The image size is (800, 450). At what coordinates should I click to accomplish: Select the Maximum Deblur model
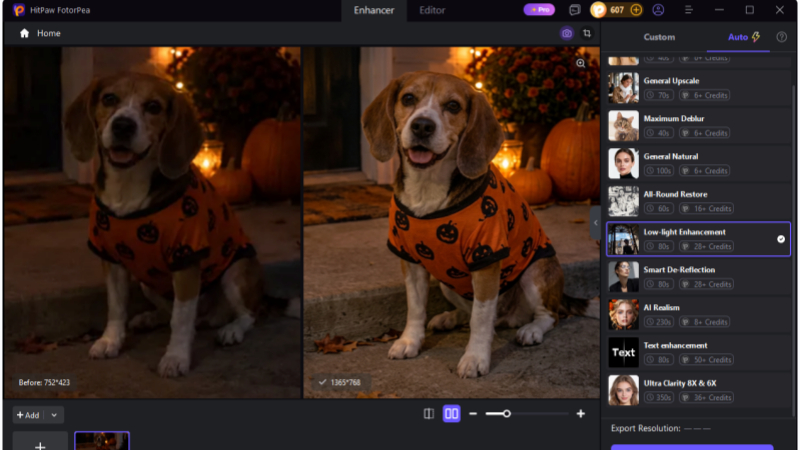[x=698, y=126]
